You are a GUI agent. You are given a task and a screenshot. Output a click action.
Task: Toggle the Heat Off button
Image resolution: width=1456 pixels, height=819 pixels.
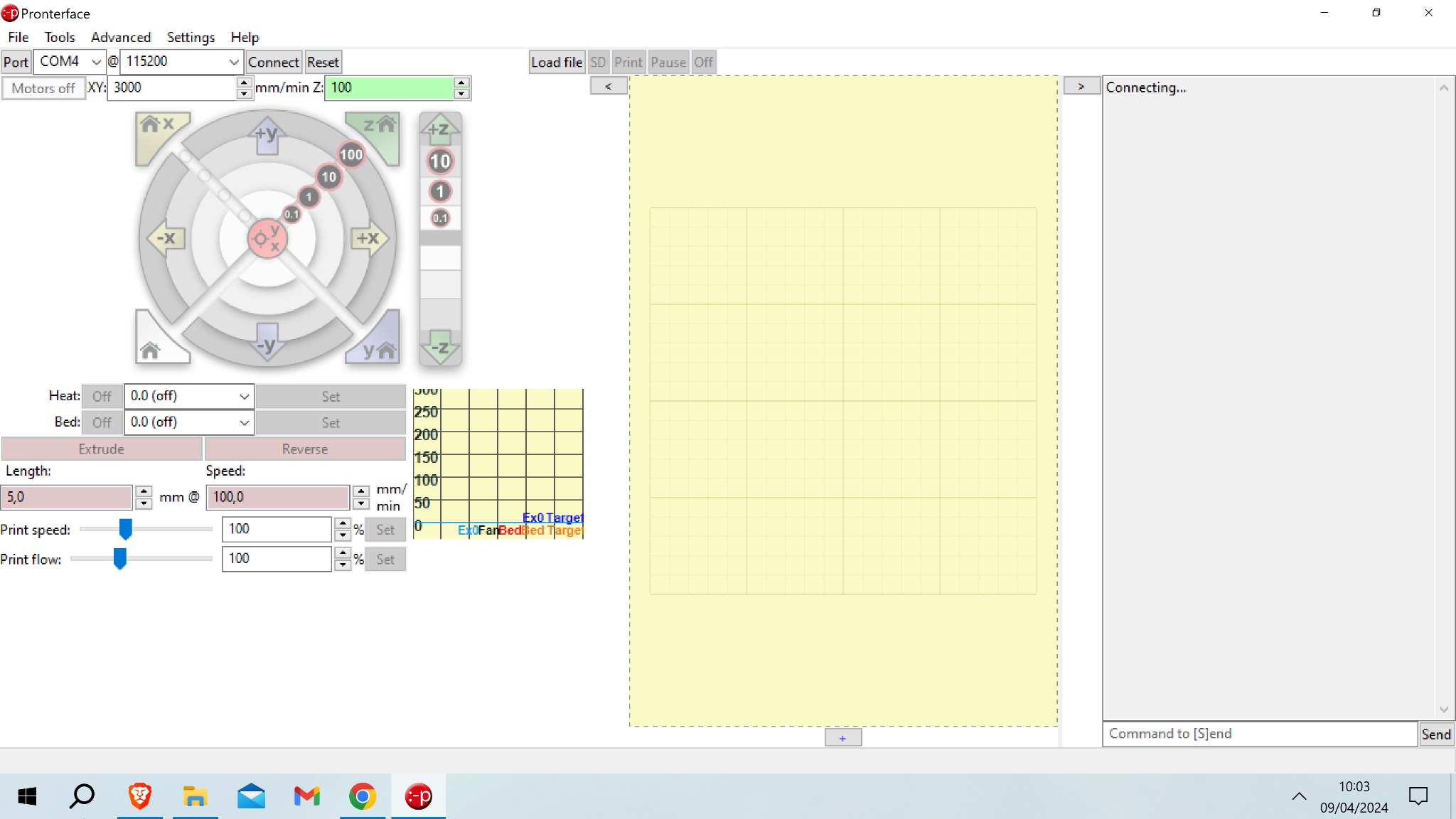tap(102, 396)
